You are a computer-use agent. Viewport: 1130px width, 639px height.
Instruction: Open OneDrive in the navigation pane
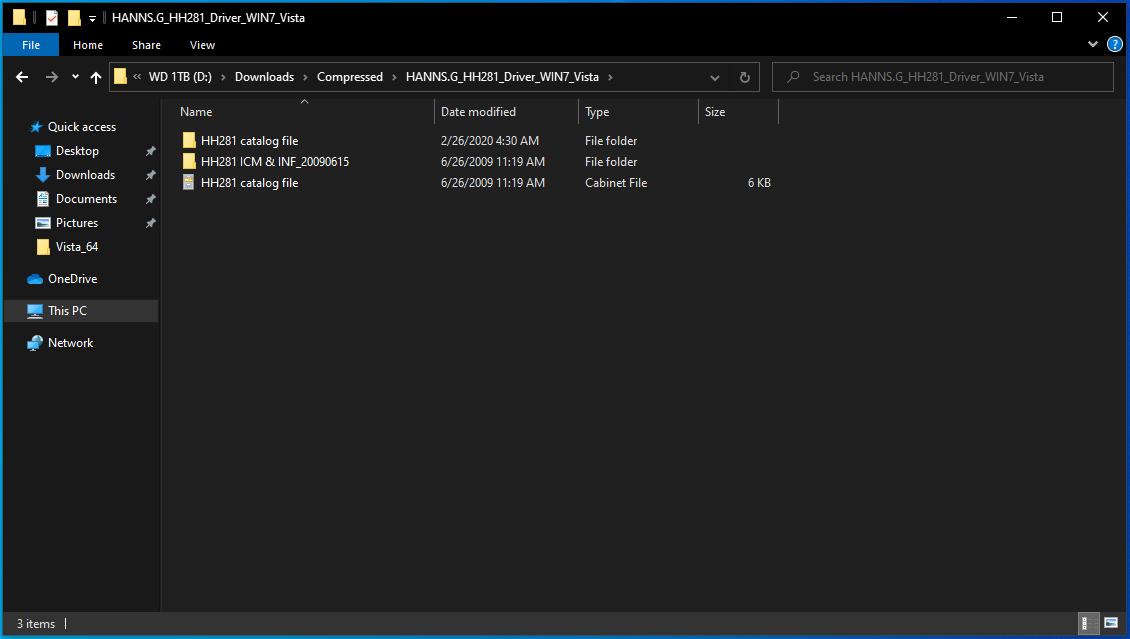click(x=72, y=279)
